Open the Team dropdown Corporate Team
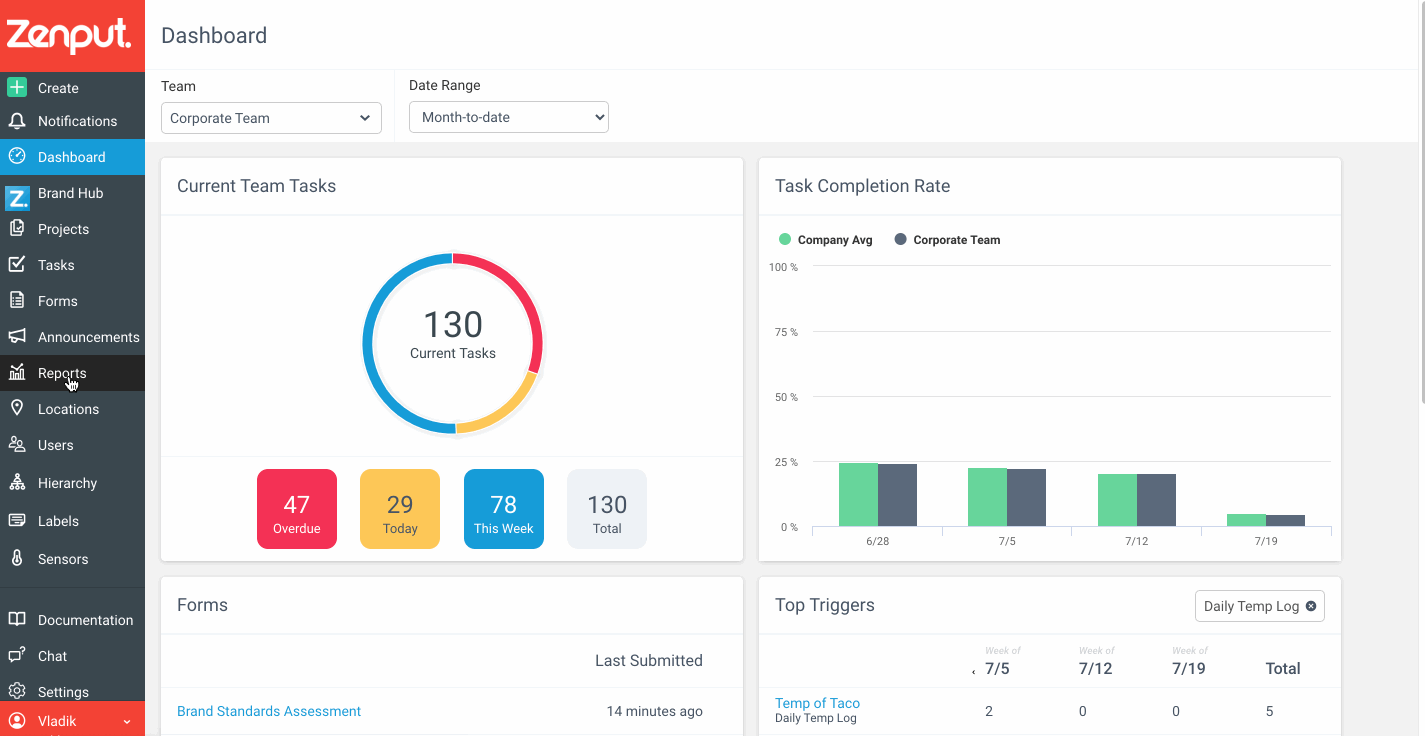Image resolution: width=1425 pixels, height=736 pixels. pyautogui.click(x=271, y=118)
